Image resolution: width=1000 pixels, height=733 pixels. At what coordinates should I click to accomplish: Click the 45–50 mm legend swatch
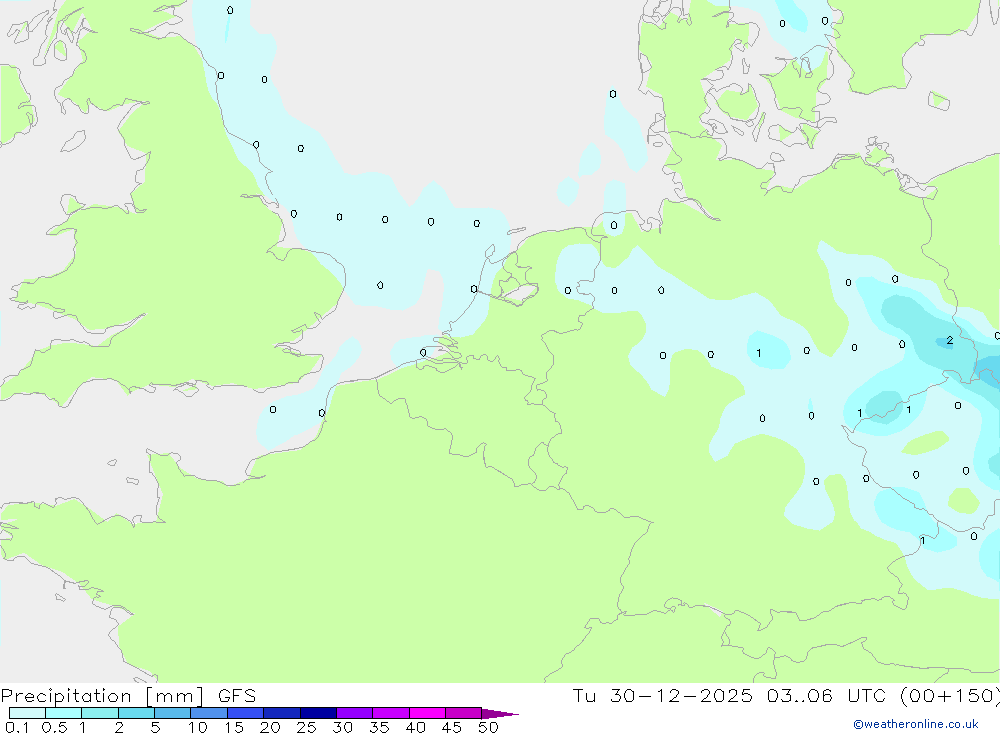point(464,713)
